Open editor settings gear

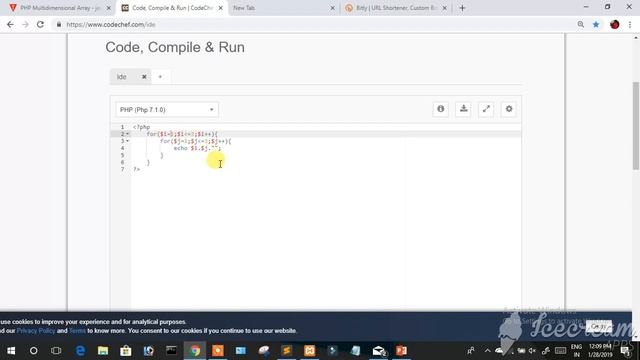click(509, 109)
